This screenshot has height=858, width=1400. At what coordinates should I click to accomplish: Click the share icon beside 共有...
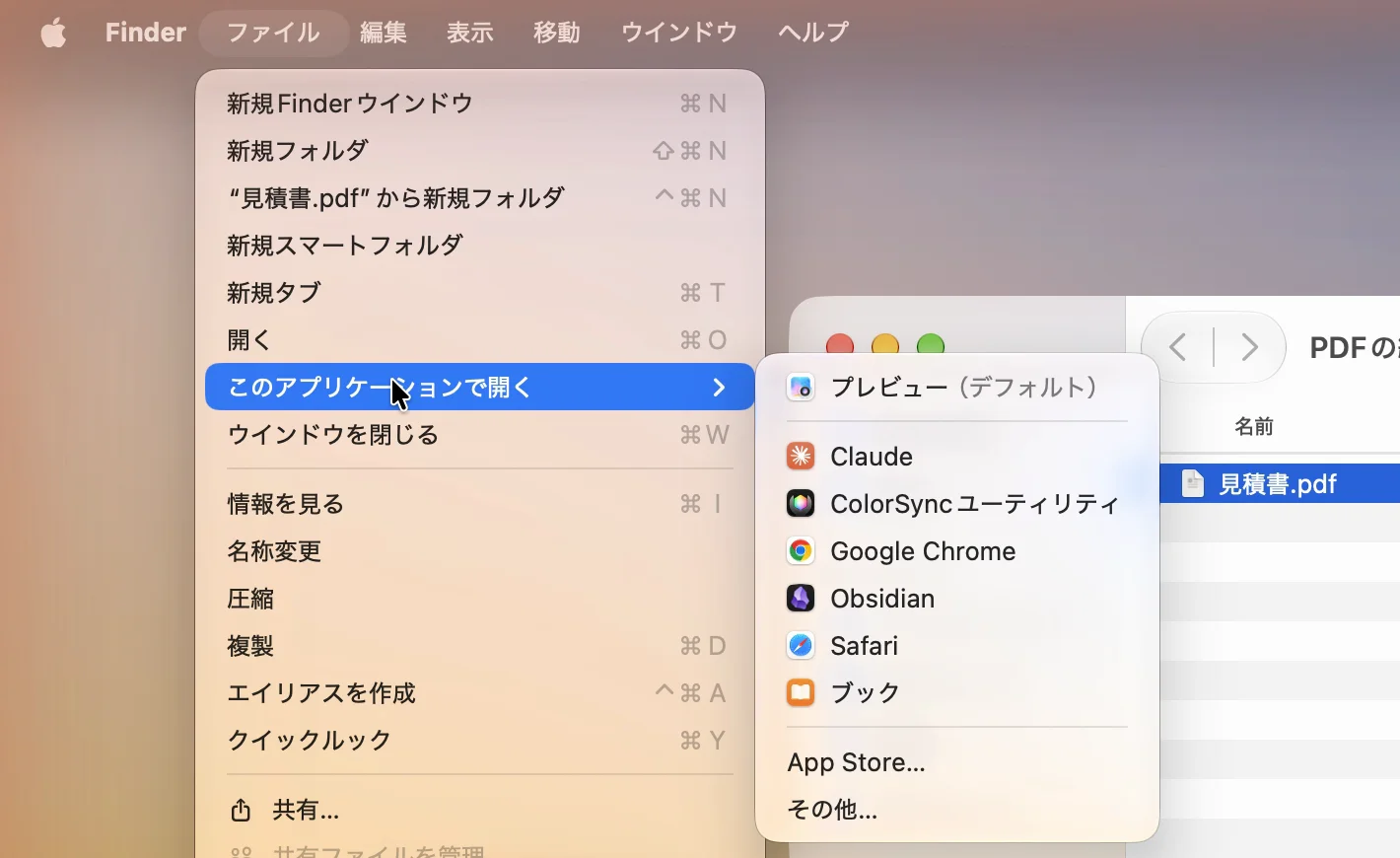pyautogui.click(x=241, y=810)
